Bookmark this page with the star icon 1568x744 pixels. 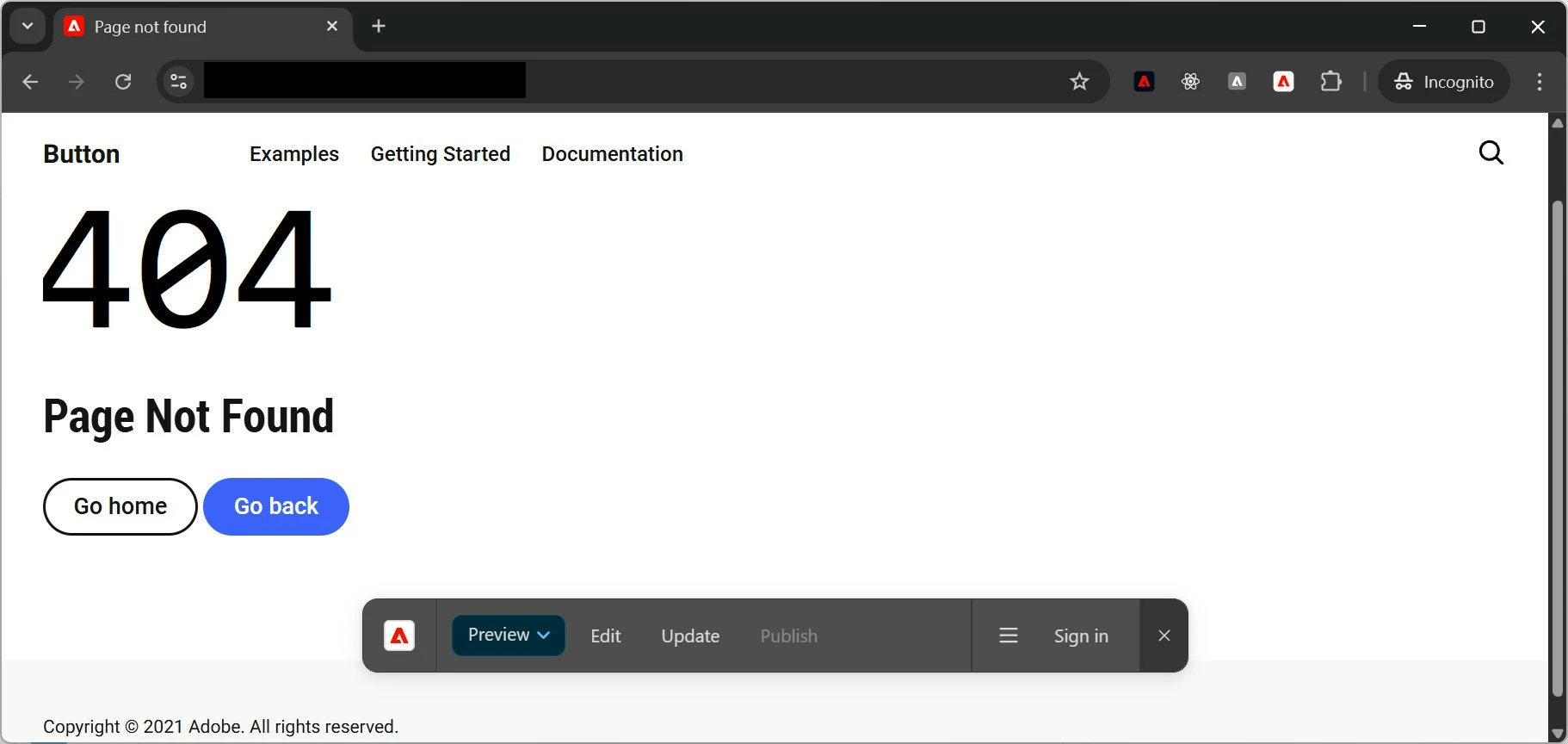pos(1079,82)
